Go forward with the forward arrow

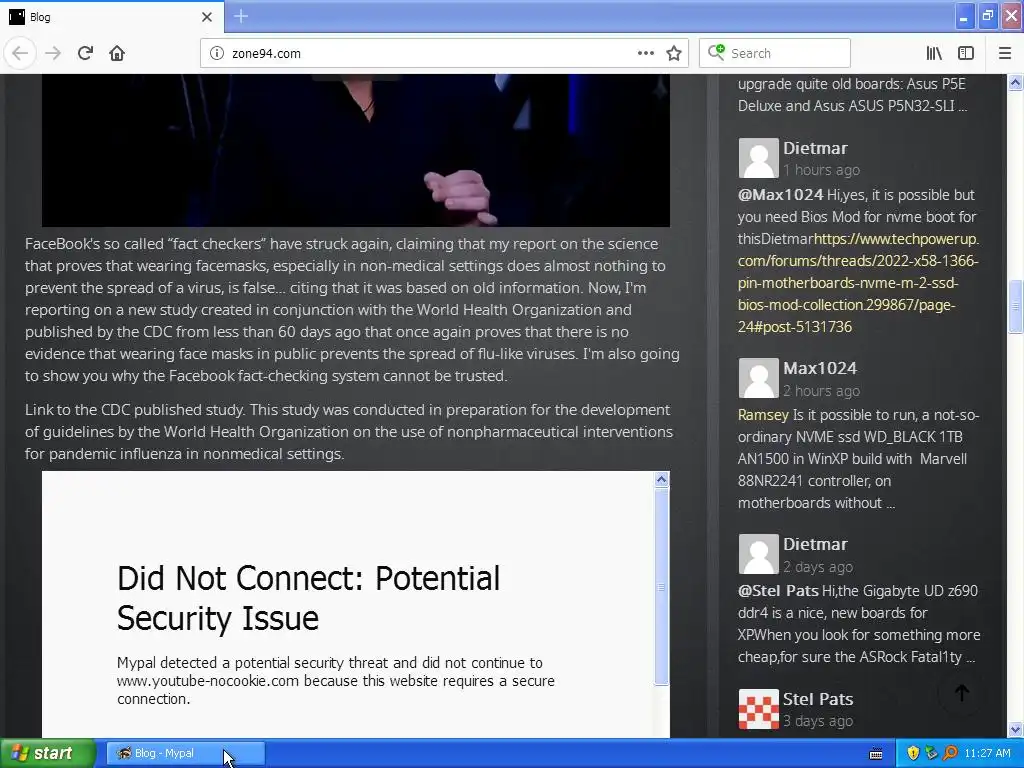[x=53, y=53]
